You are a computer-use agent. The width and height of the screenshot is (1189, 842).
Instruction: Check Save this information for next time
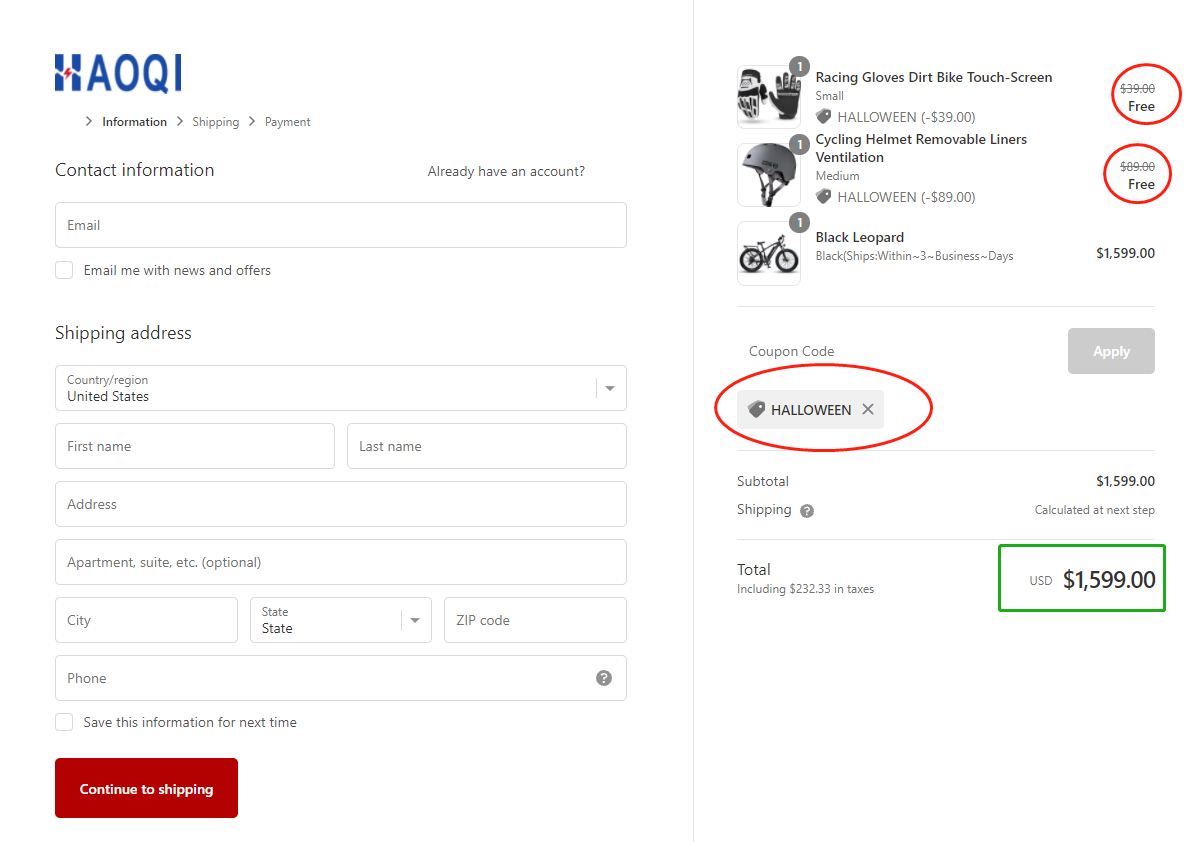coord(64,722)
